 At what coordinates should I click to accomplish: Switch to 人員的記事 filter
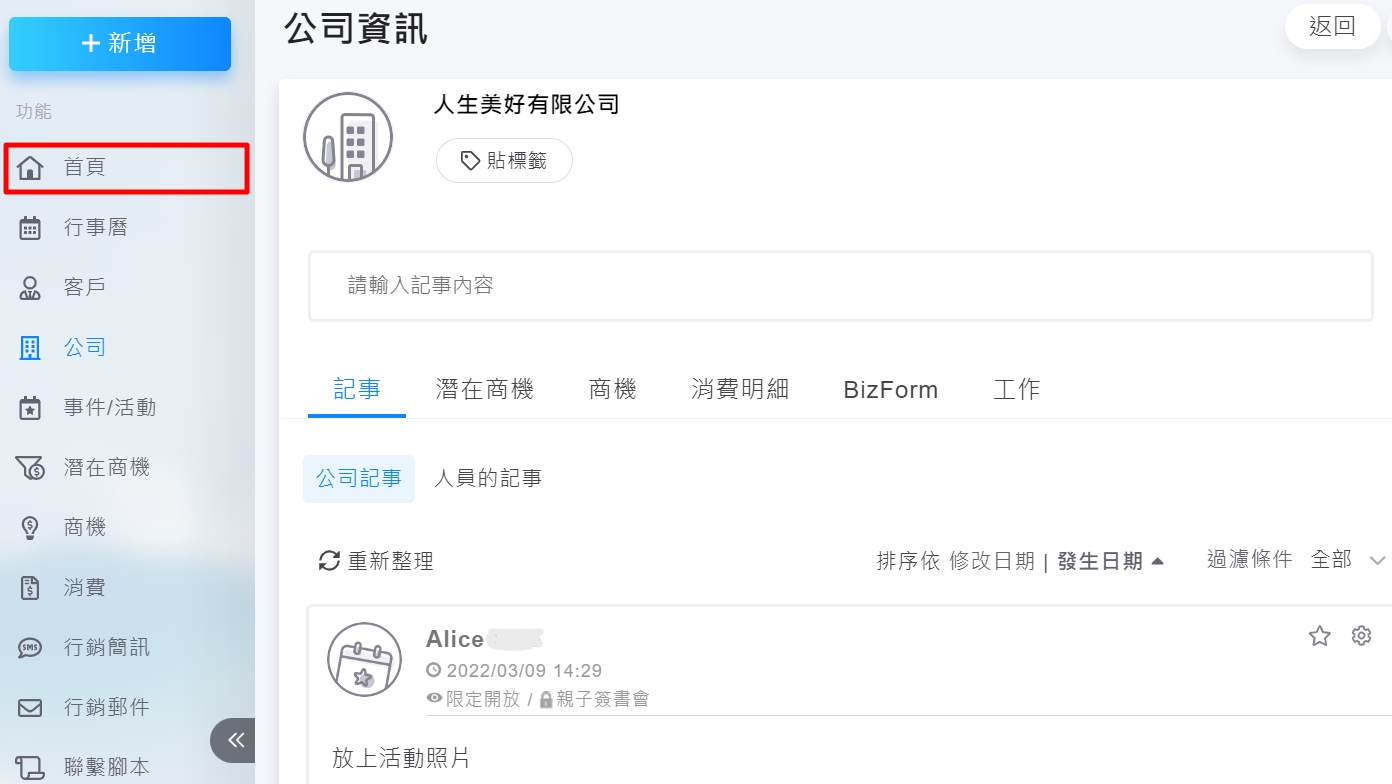488,479
